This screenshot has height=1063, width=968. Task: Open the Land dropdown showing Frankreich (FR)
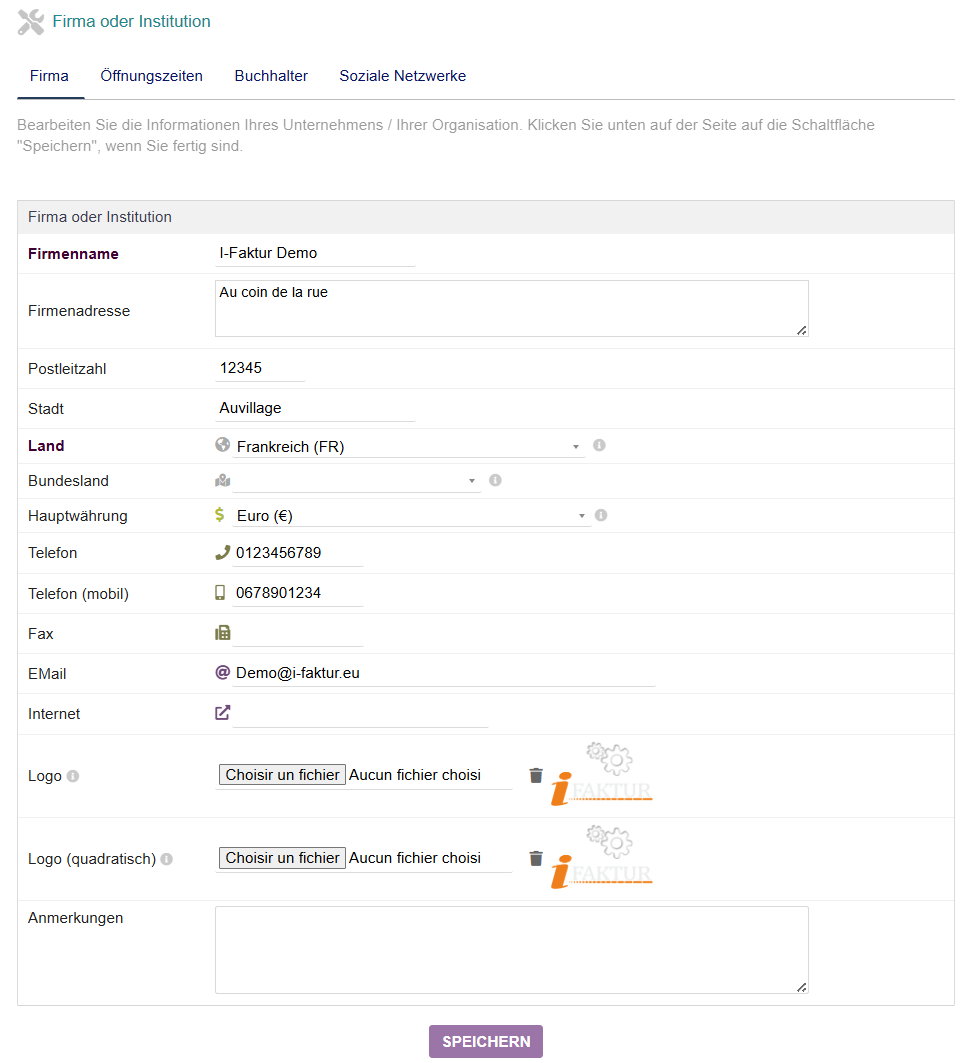tap(408, 447)
